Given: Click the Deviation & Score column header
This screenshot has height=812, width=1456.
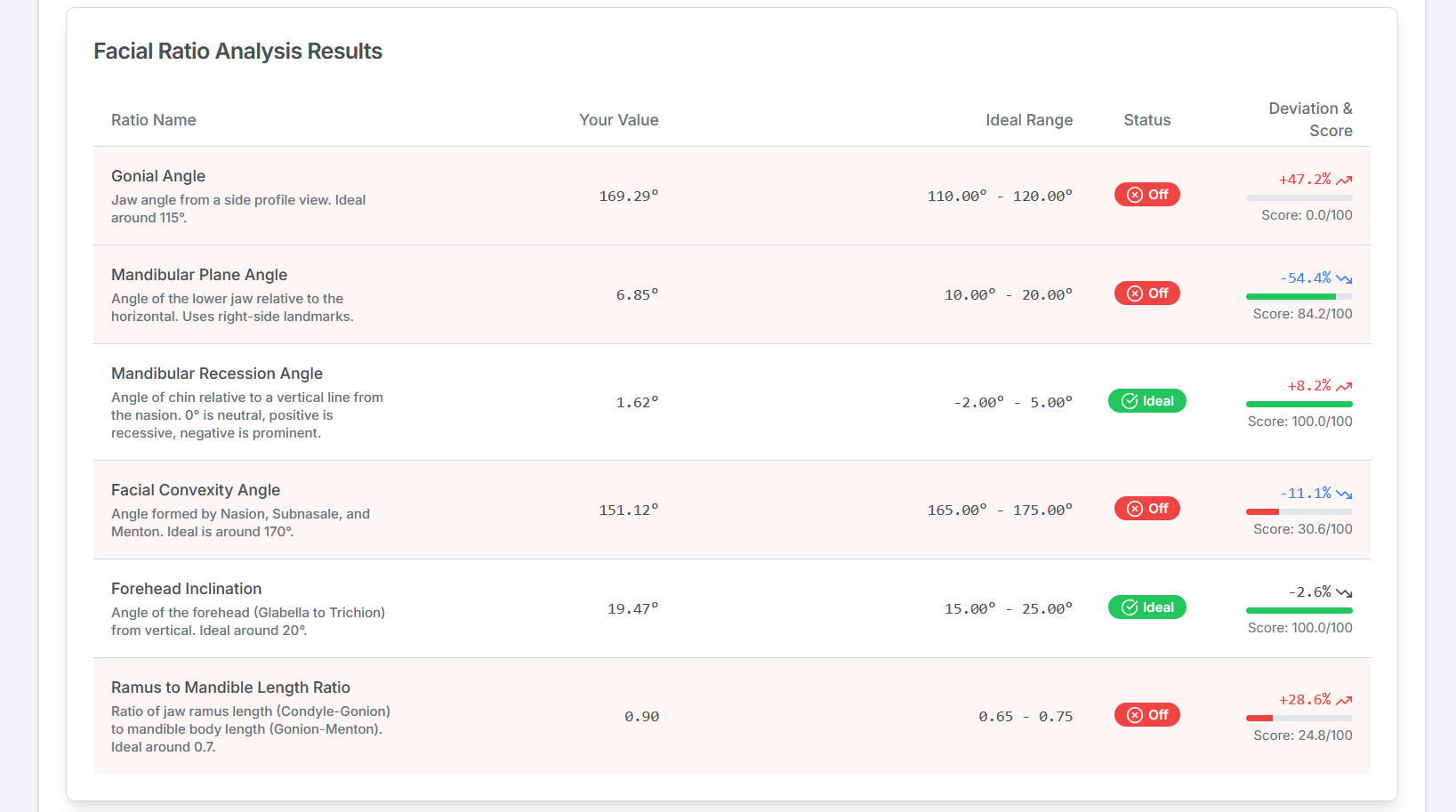Looking at the screenshot, I should pos(1310,119).
